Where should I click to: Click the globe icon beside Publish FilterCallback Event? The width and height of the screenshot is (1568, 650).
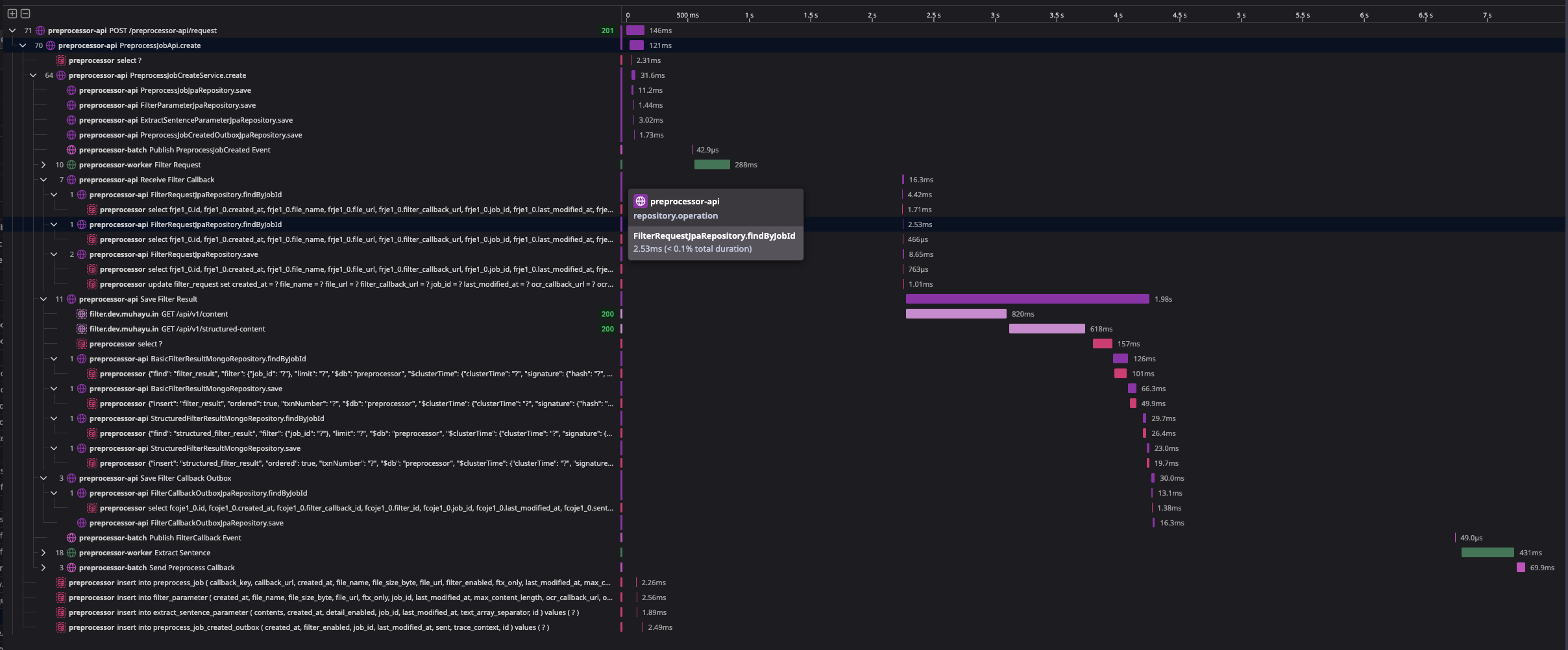pos(70,538)
